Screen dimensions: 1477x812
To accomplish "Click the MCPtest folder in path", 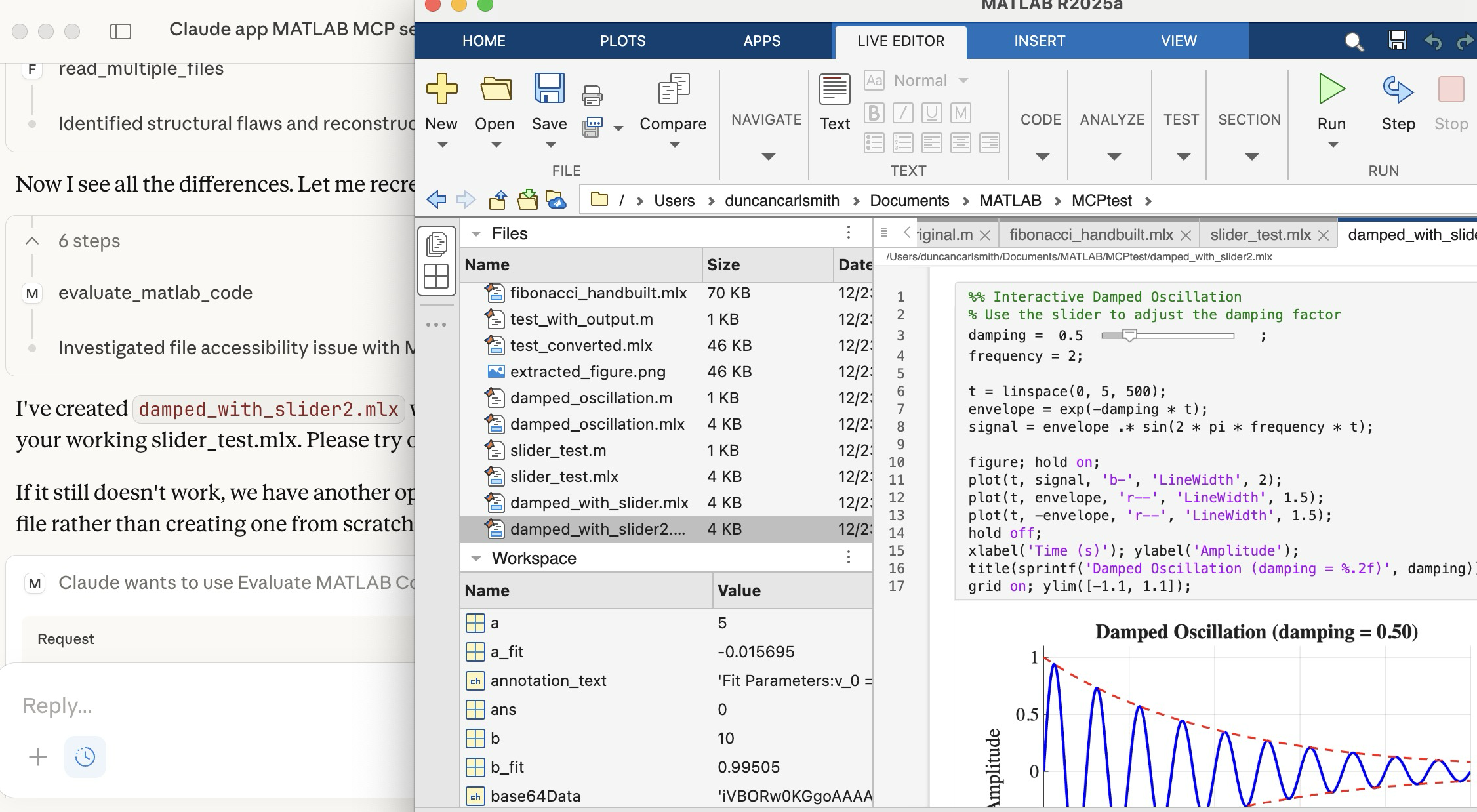I will pos(1101,201).
